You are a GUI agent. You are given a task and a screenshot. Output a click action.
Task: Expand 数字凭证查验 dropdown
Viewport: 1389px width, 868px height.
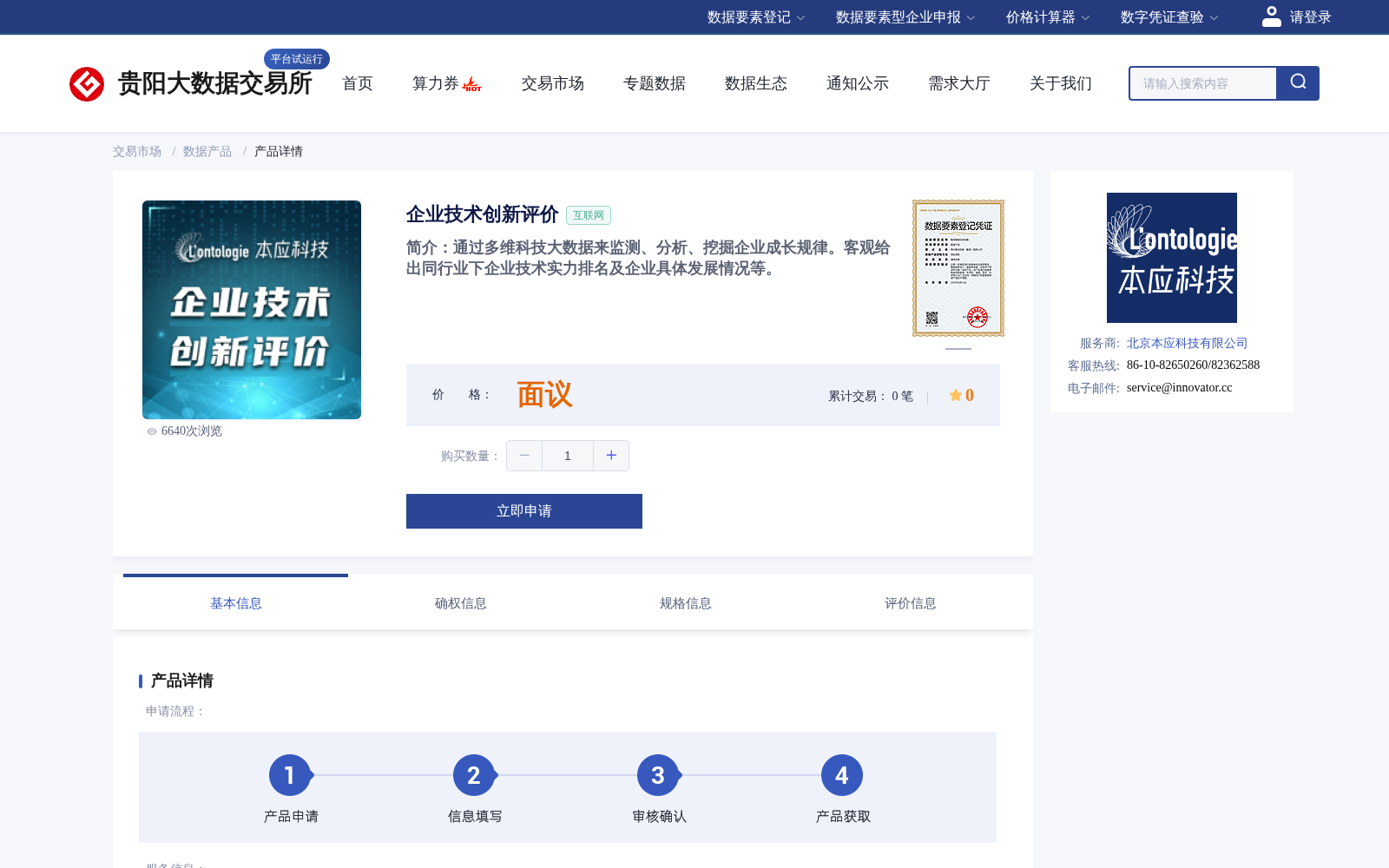click(x=1169, y=17)
